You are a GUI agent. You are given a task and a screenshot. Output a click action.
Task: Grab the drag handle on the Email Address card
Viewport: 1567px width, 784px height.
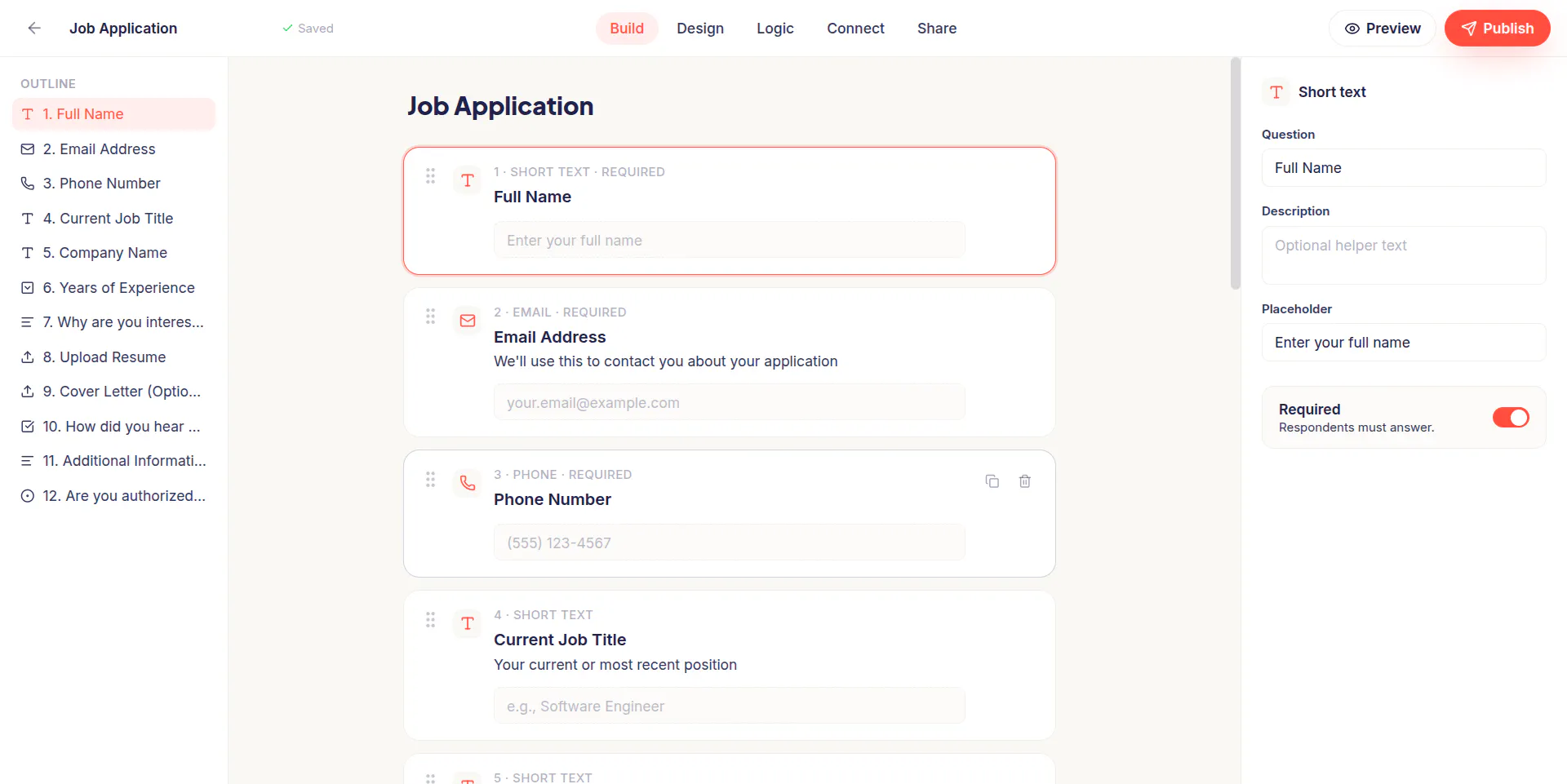click(x=430, y=317)
